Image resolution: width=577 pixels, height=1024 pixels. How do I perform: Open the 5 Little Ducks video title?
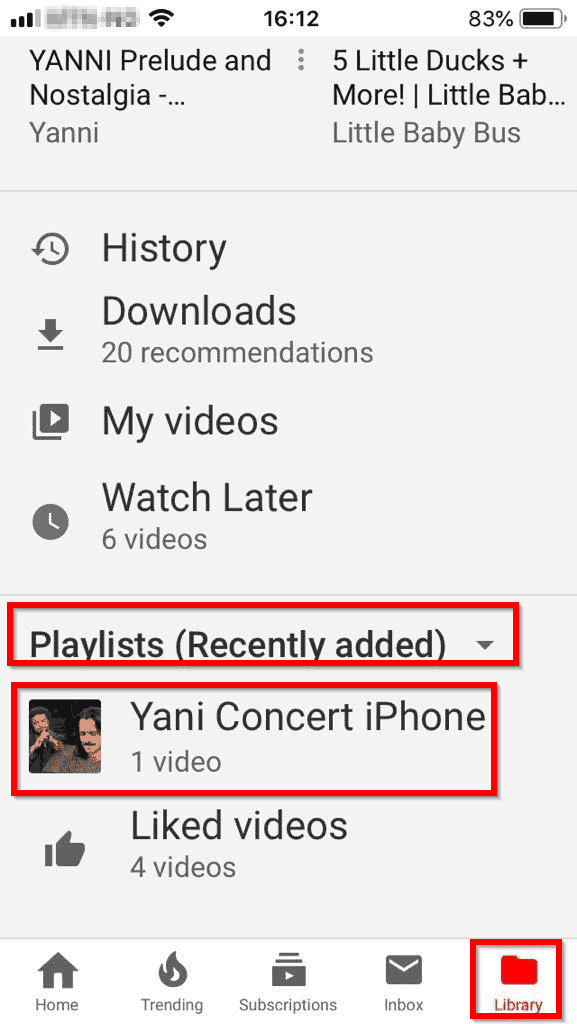coord(448,78)
